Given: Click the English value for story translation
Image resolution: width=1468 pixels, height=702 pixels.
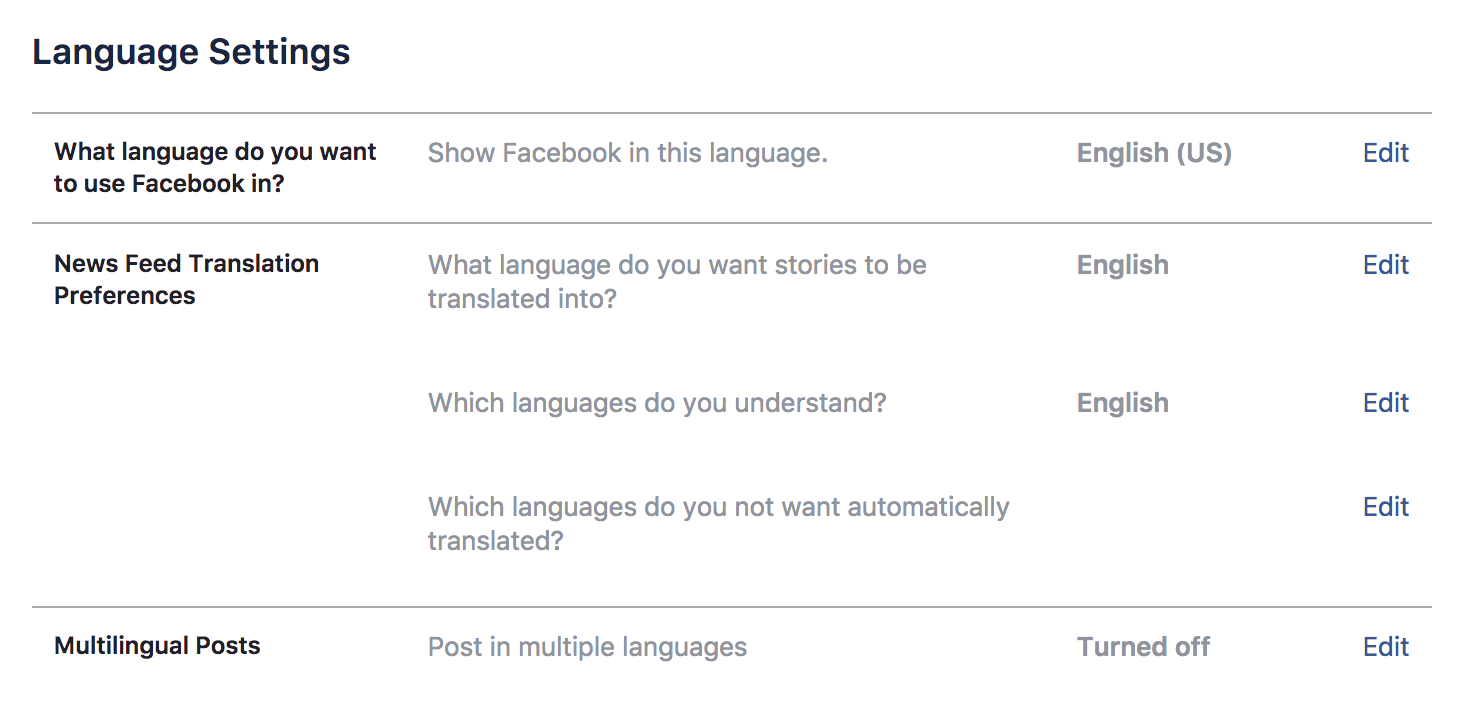Looking at the screenshot, I should click(1121, 264).
